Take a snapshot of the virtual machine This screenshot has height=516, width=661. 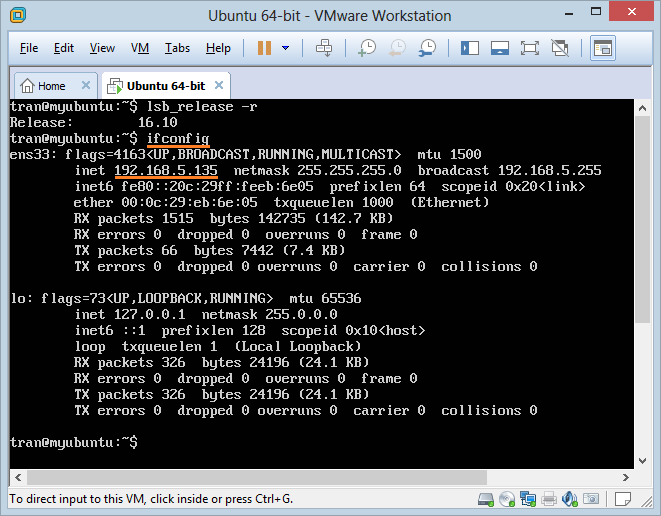tap(367, 48)
